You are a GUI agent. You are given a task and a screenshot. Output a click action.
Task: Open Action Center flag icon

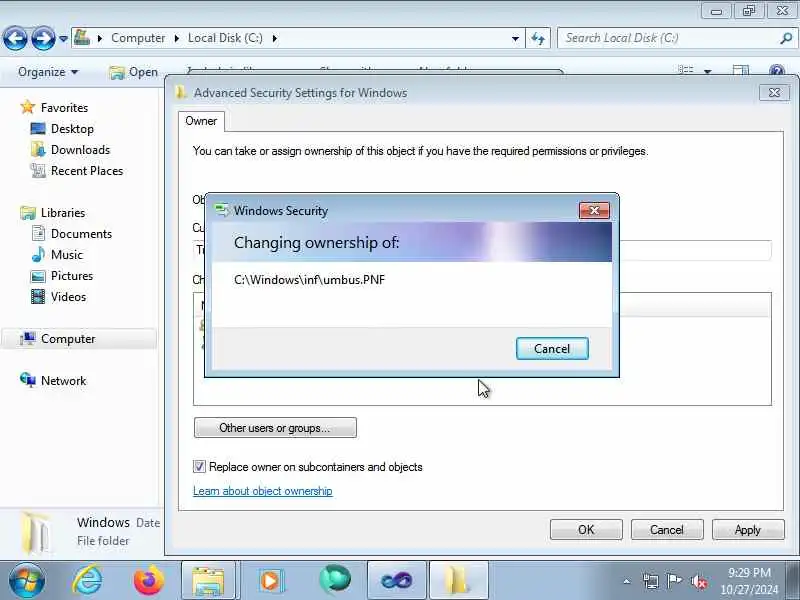pyautogui.click(x=674, y=581)
